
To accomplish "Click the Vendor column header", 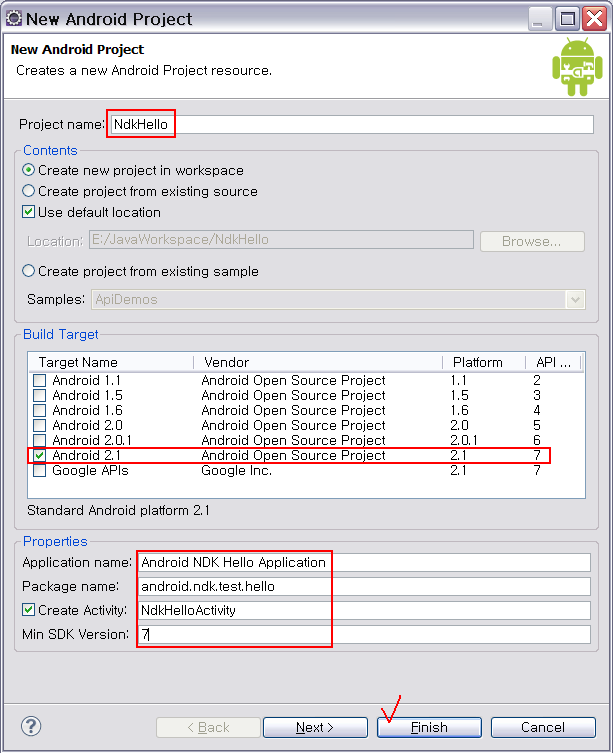I will tap(318, 362).
